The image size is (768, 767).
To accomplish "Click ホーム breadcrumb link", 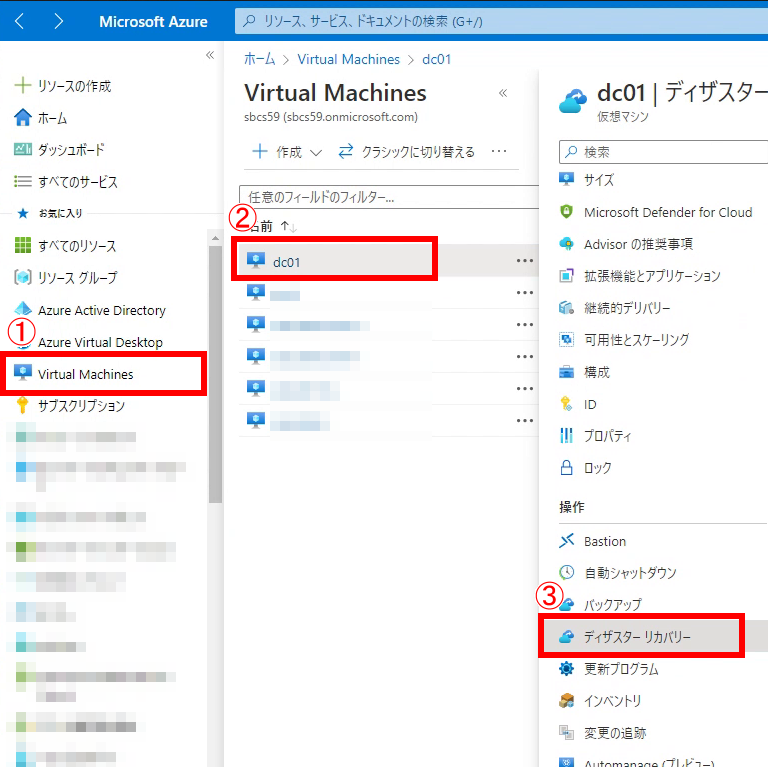I will (259, 59).
